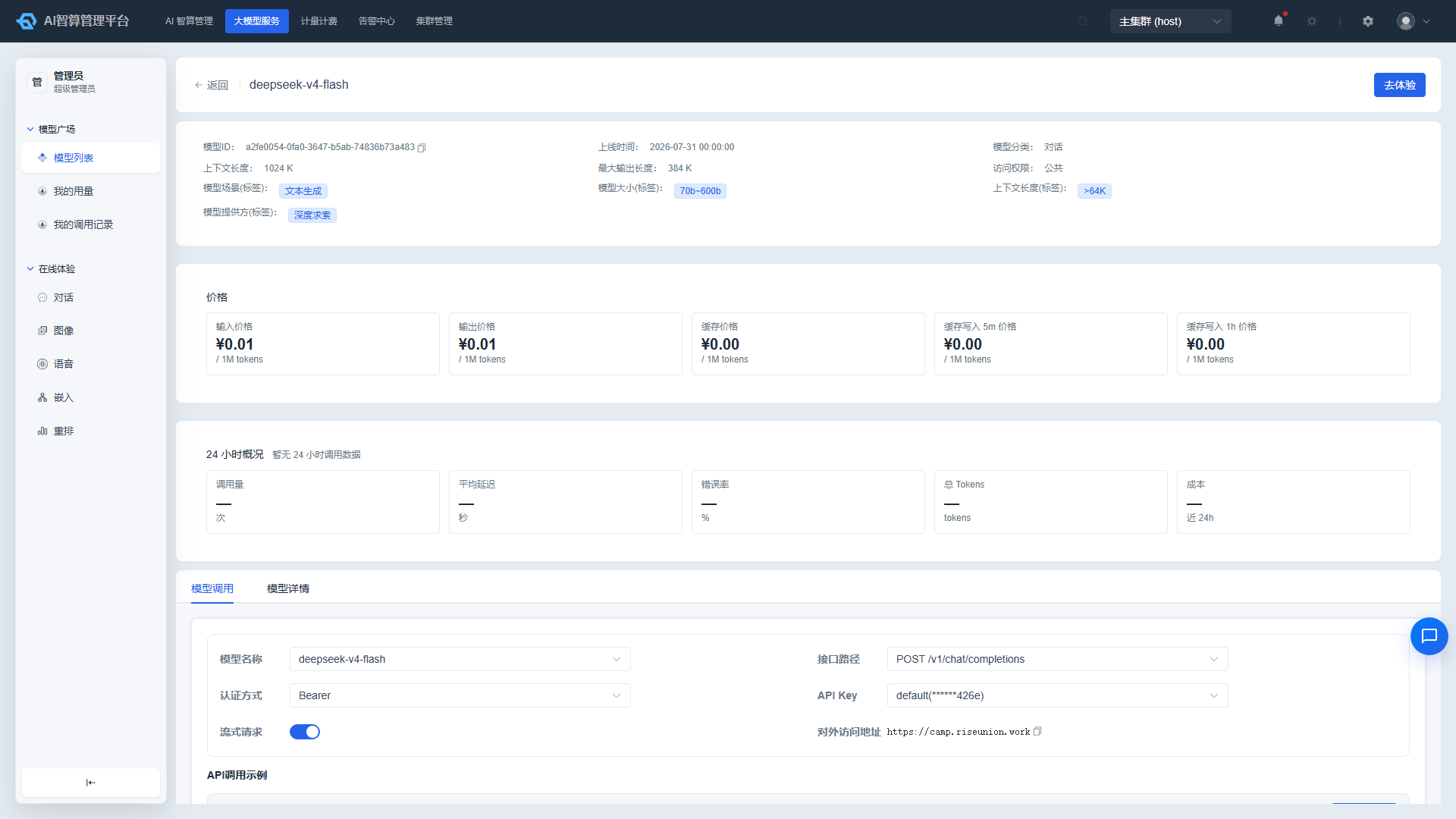The image size is (1456, 819).
Task: Click the 我的用量 sidebar icon
Action: point(42,191)
